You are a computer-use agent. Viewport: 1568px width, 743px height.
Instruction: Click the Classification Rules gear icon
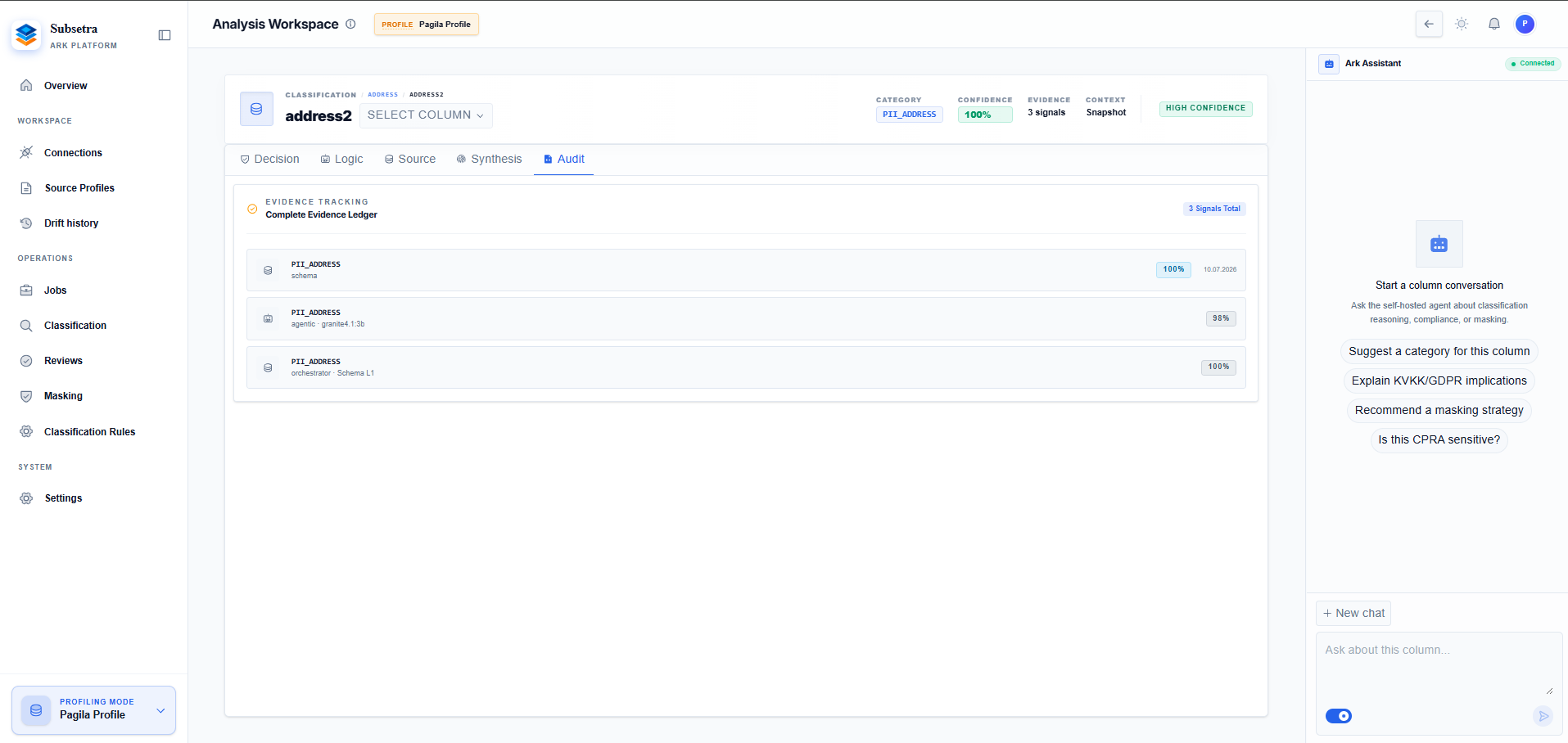point(26,431)
